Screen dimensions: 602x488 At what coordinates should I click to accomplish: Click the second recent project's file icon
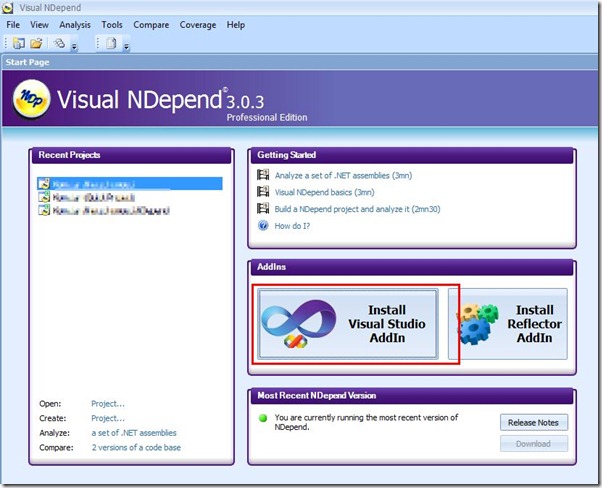[x=44, y=197]
